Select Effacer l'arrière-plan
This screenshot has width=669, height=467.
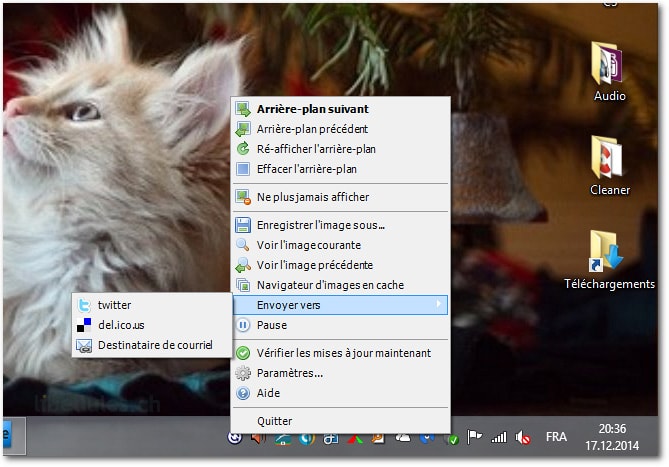pos(340,169)
